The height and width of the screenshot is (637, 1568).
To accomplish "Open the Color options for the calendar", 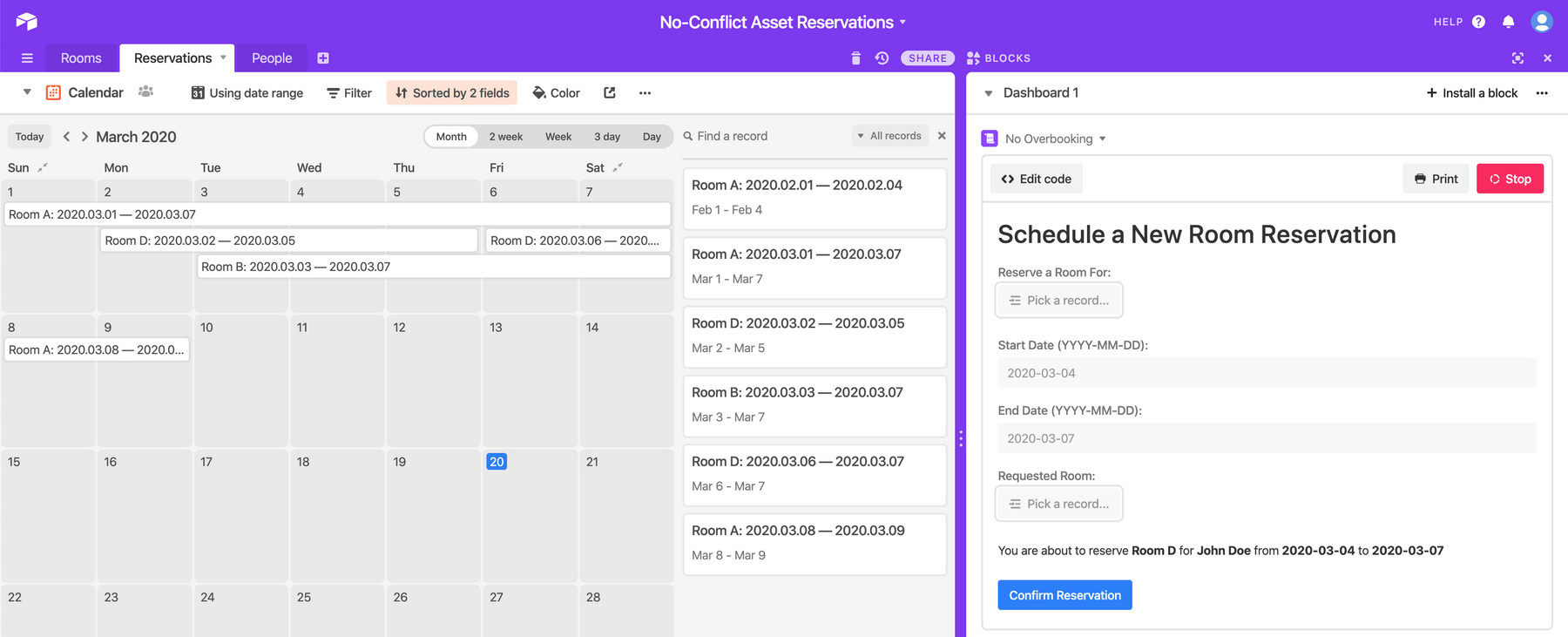I will [556, 93].
